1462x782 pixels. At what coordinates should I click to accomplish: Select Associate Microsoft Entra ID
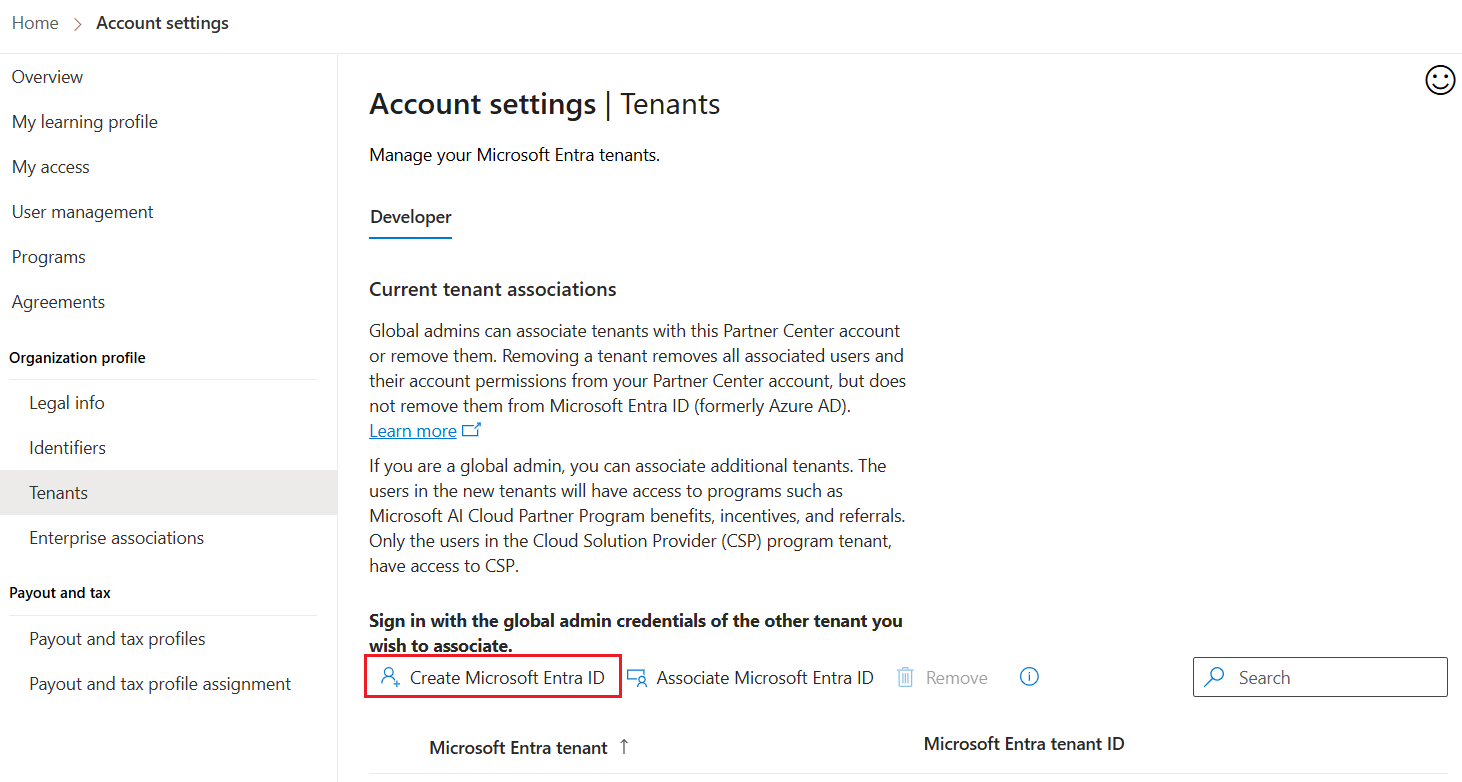coord(763,677)
